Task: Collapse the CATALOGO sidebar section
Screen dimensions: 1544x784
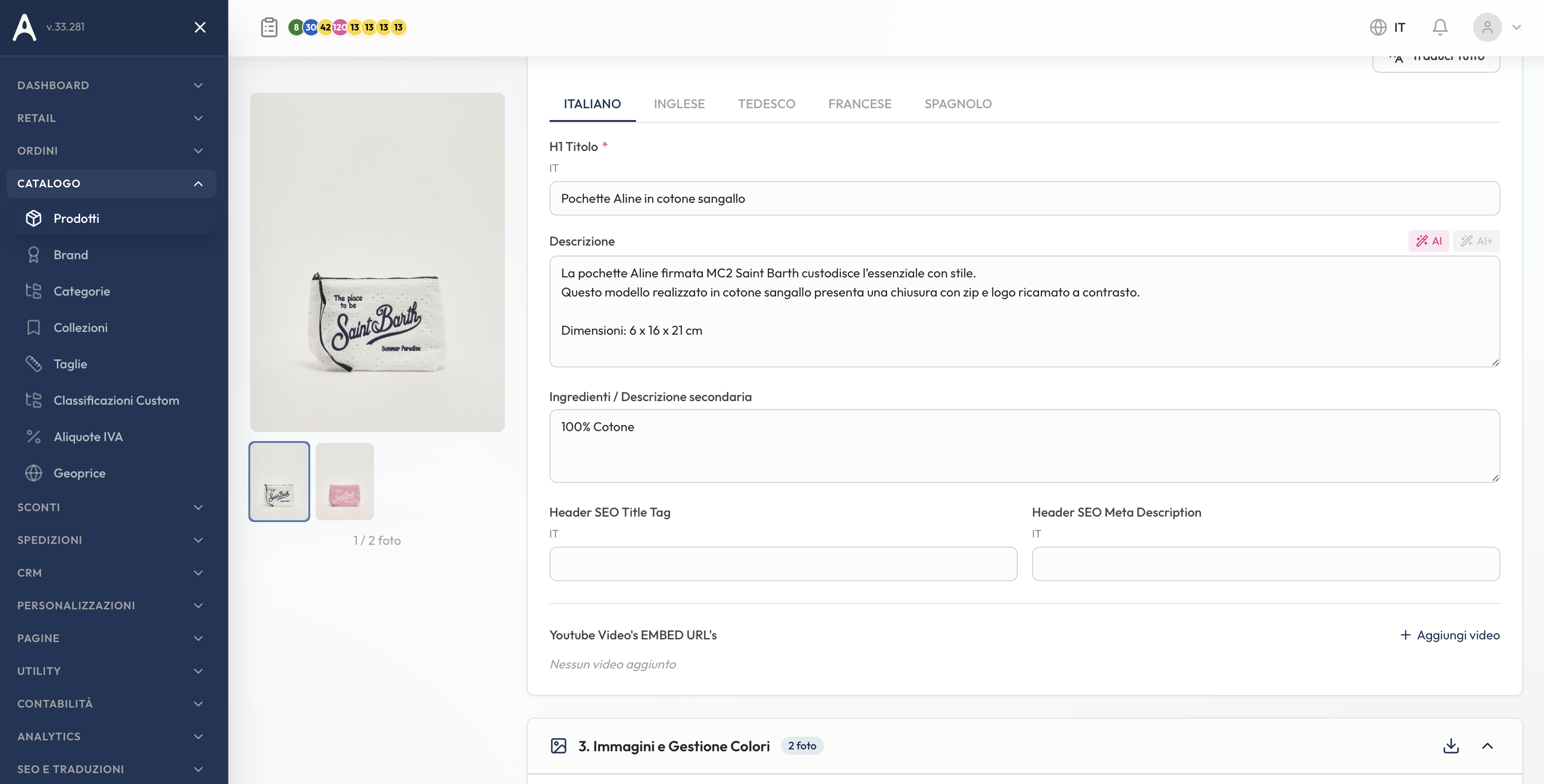Action: (111, 183)
